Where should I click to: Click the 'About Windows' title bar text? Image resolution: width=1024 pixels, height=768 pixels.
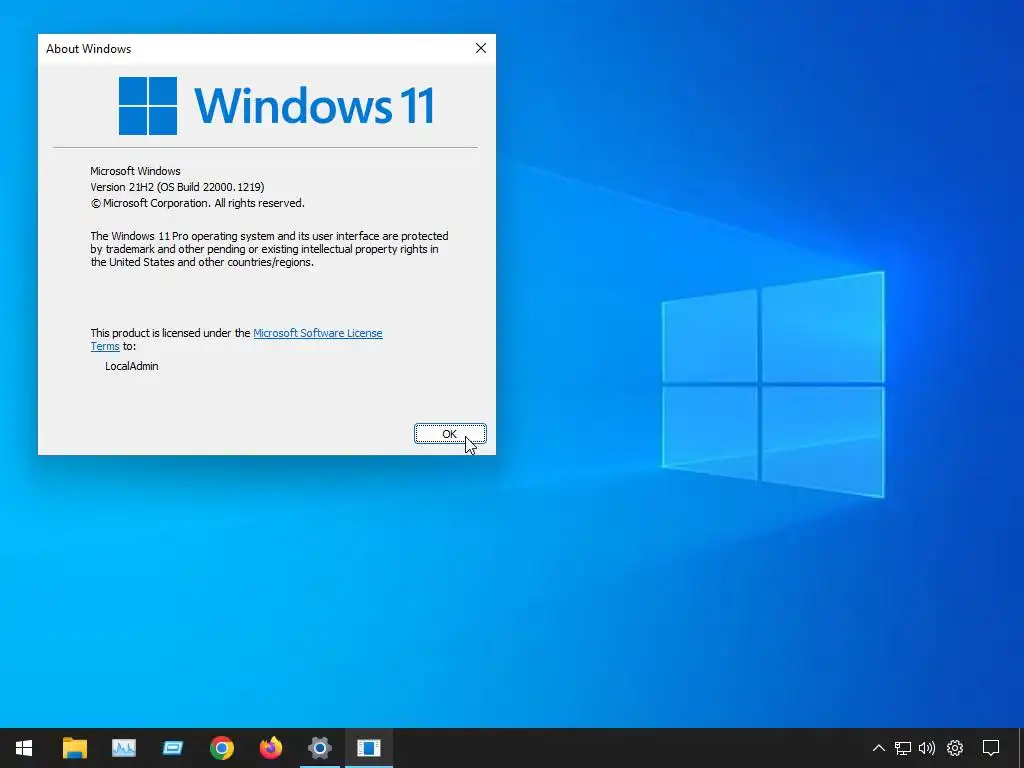88,49
